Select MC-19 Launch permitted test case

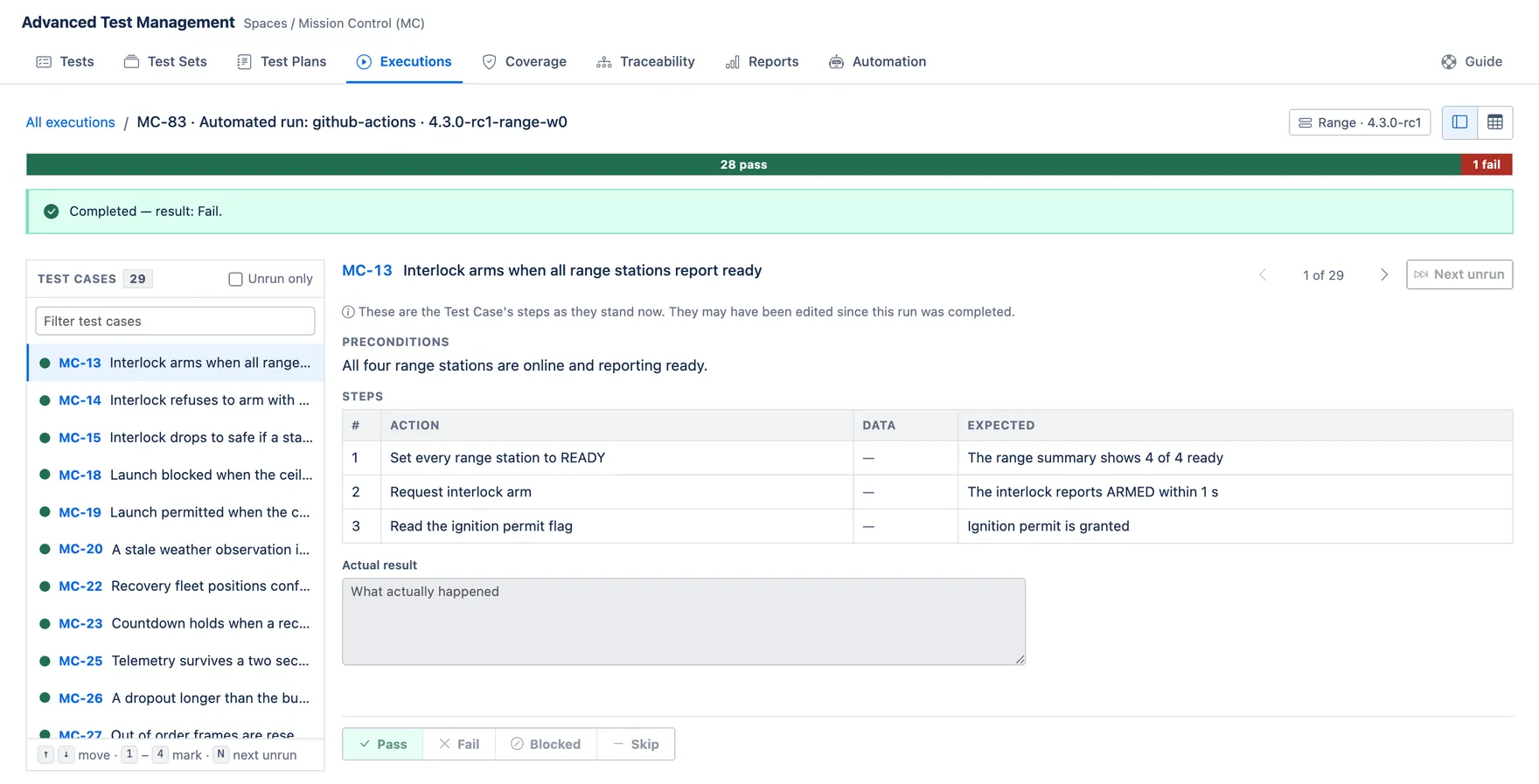pos(176,512)
